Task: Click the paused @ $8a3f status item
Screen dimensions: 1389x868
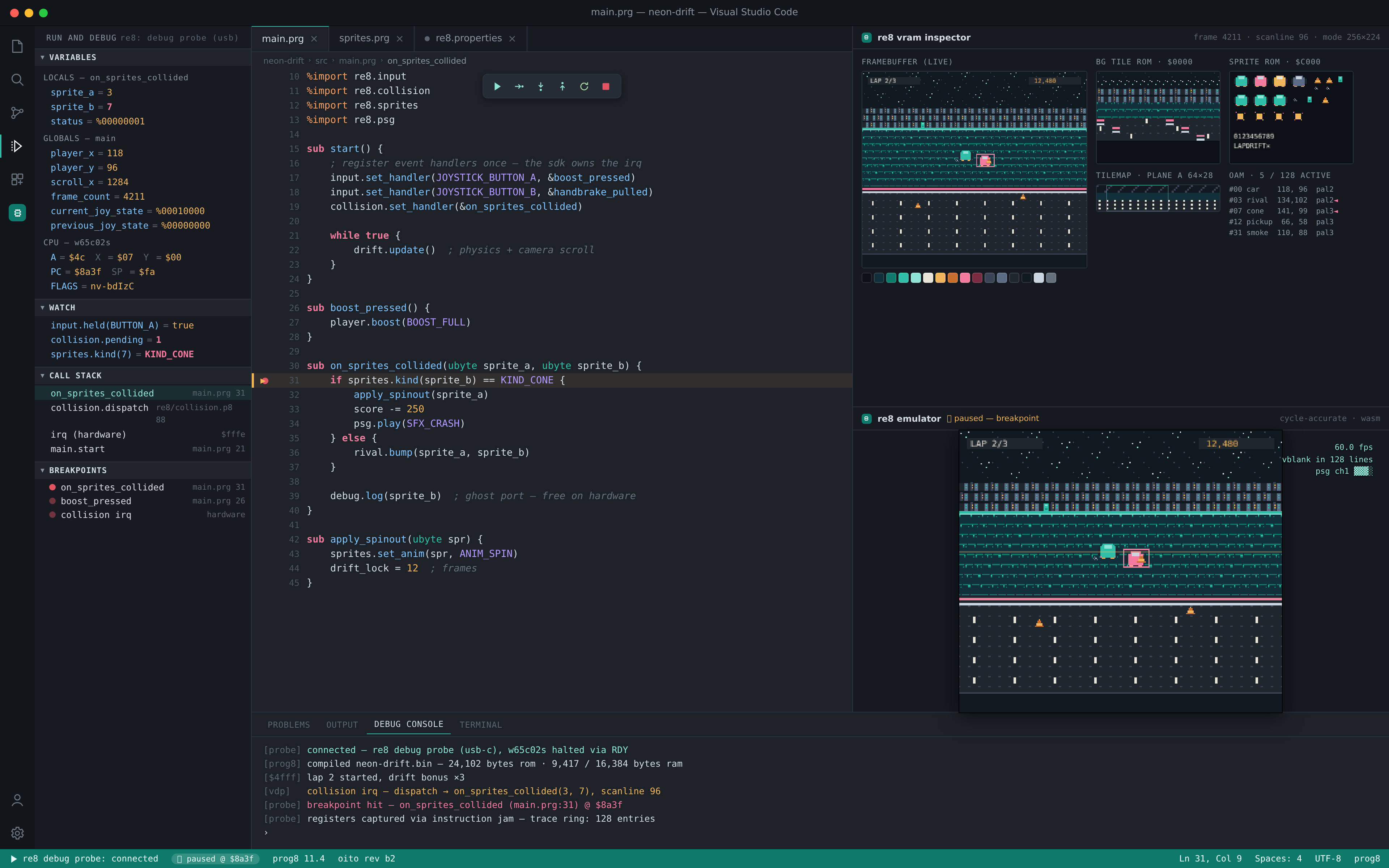Action: (x=215, y=859)
